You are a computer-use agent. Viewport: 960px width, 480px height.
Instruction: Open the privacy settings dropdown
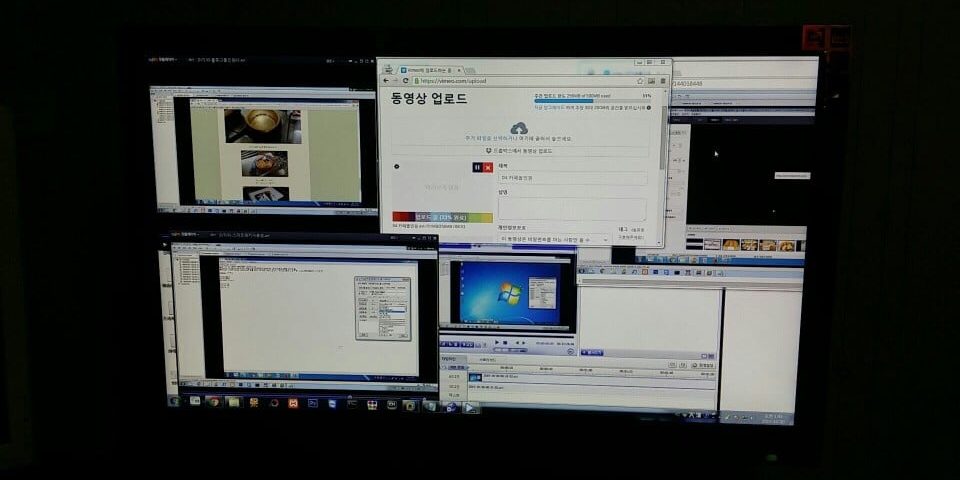[x=553, y=239]
